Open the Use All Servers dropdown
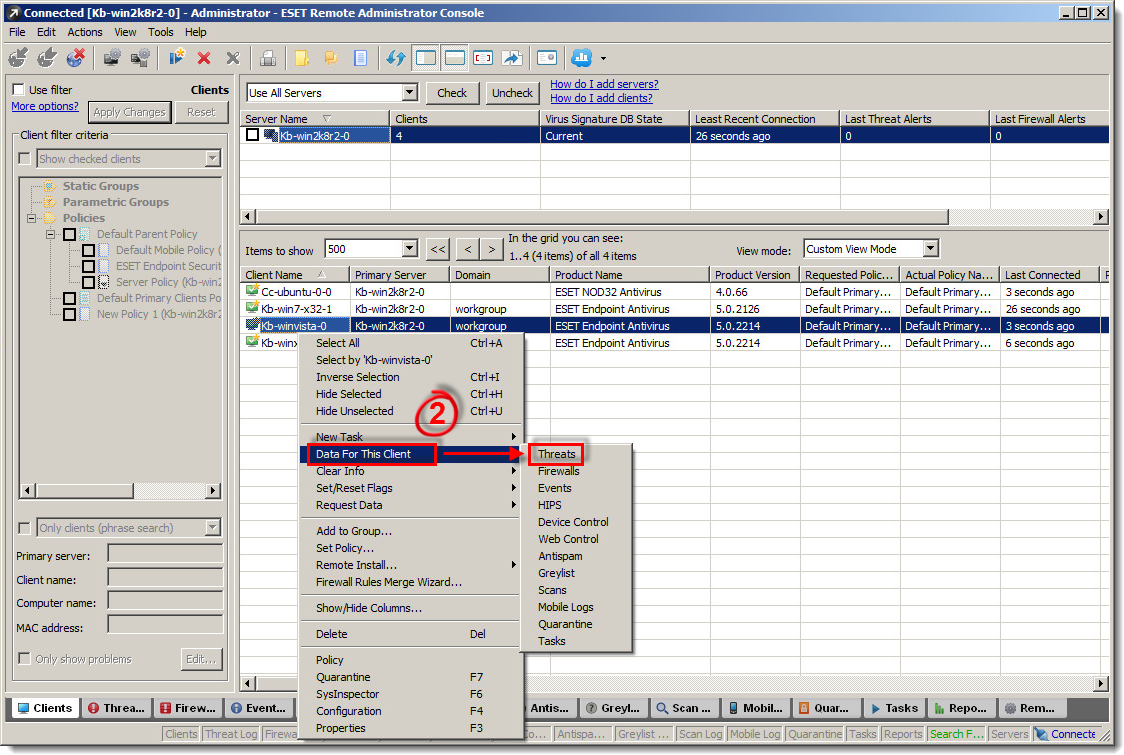The image size is (1124, 755). [409, 92]
